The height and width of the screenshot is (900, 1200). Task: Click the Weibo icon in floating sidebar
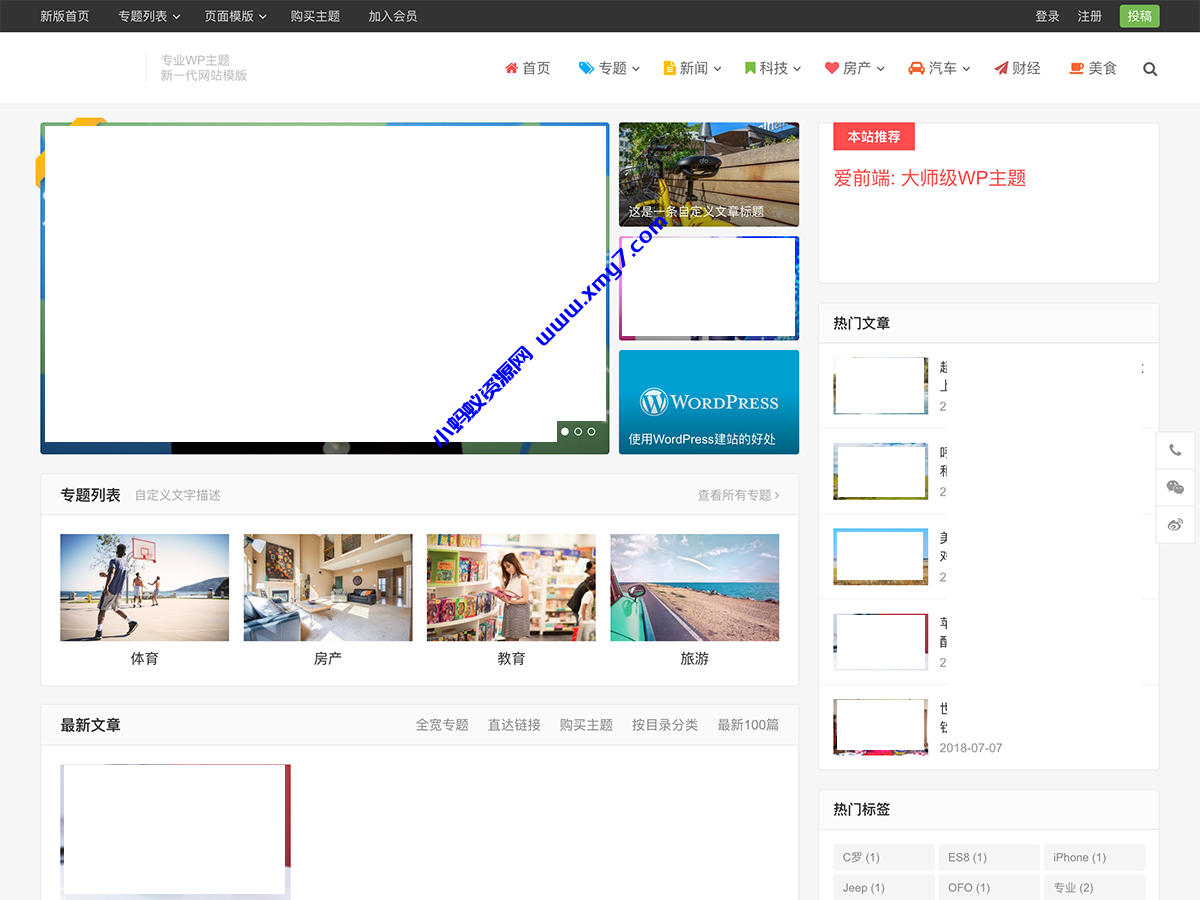[x=1175, y=525]
